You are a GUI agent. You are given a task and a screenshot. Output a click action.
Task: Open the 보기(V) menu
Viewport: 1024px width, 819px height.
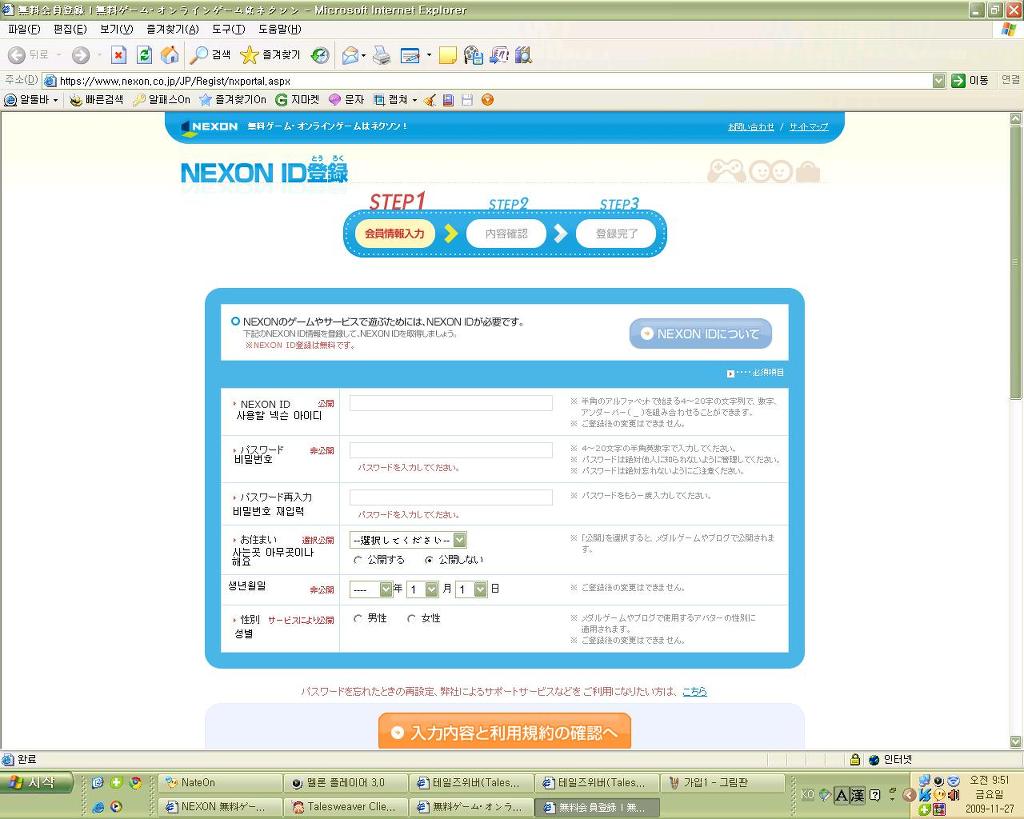coord(116,29)
